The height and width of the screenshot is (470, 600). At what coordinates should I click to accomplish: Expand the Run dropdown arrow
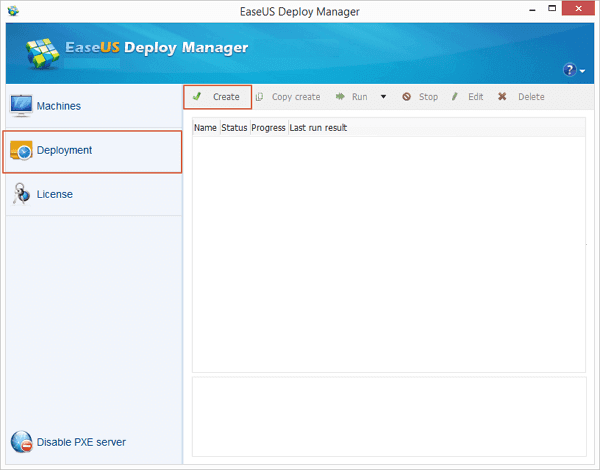(383, 97)
